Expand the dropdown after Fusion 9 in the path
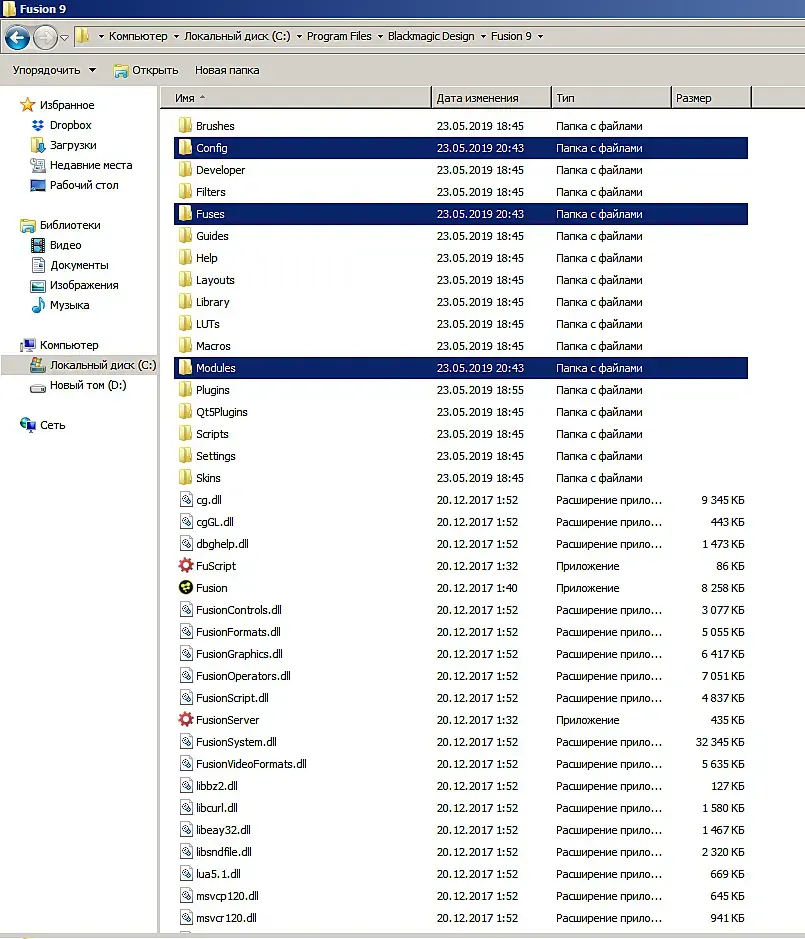The height and width of the screenshot is (939, 805). pyautogui.click(x=540, y=37)
